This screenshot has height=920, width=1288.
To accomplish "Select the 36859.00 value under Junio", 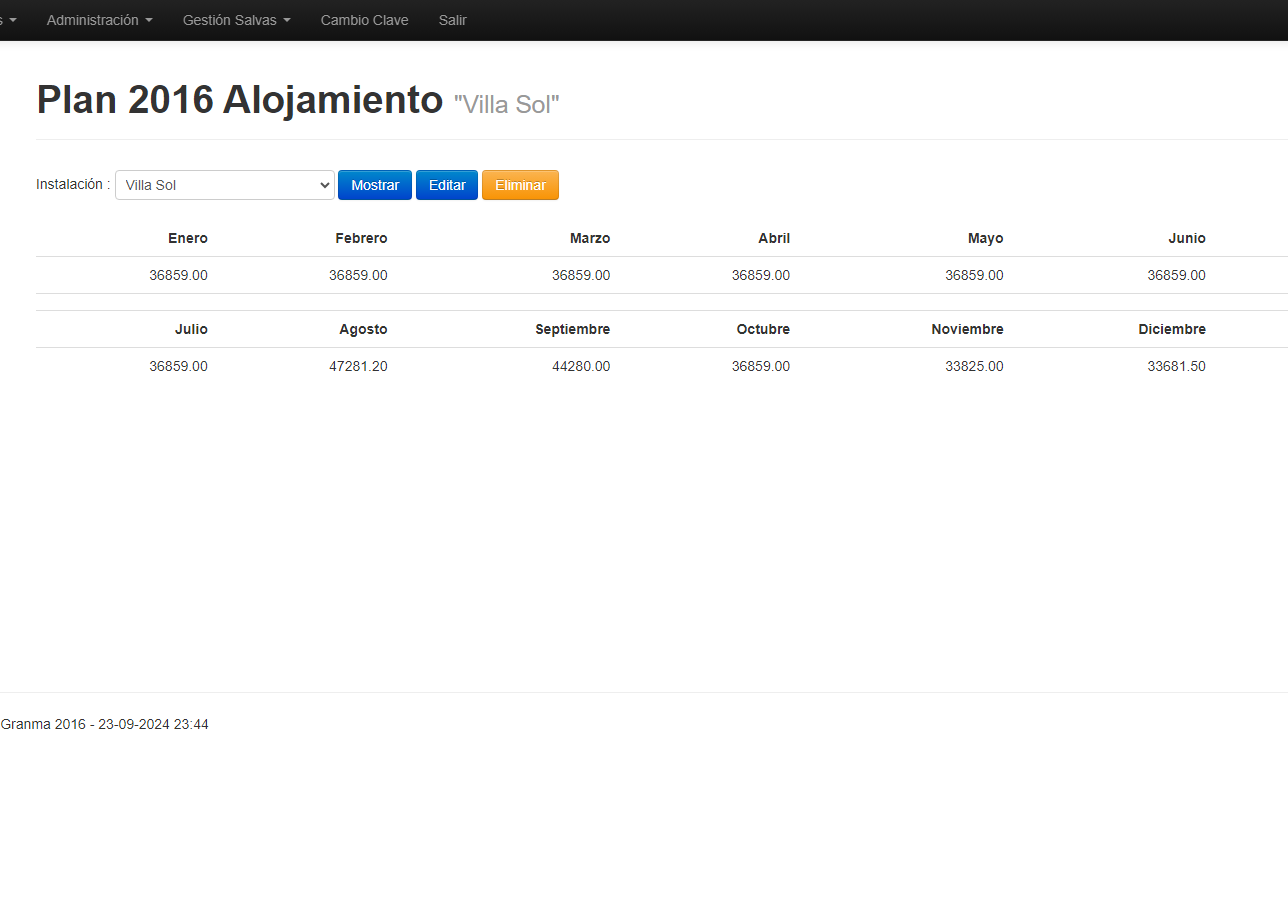I will [x=1176, y=275].
